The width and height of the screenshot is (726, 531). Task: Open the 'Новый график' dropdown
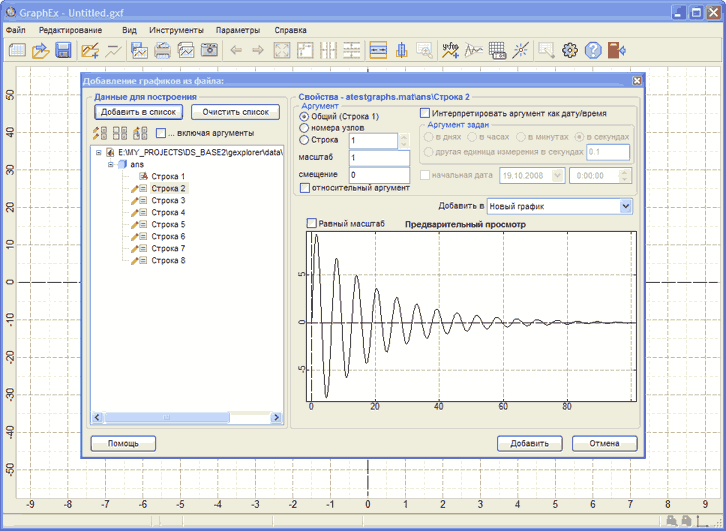tap(626, 206)
